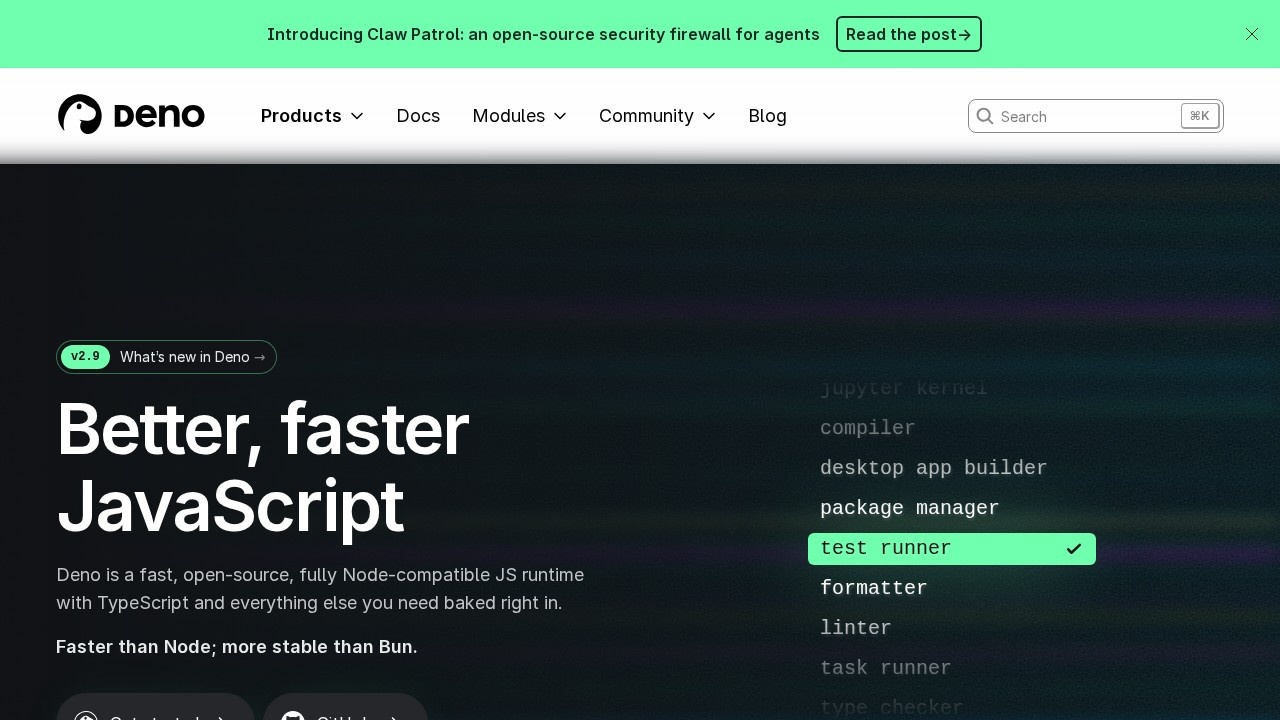Screen dimensions: 1280x720
Task: Select the formatter entry
Action: point(874,588)
